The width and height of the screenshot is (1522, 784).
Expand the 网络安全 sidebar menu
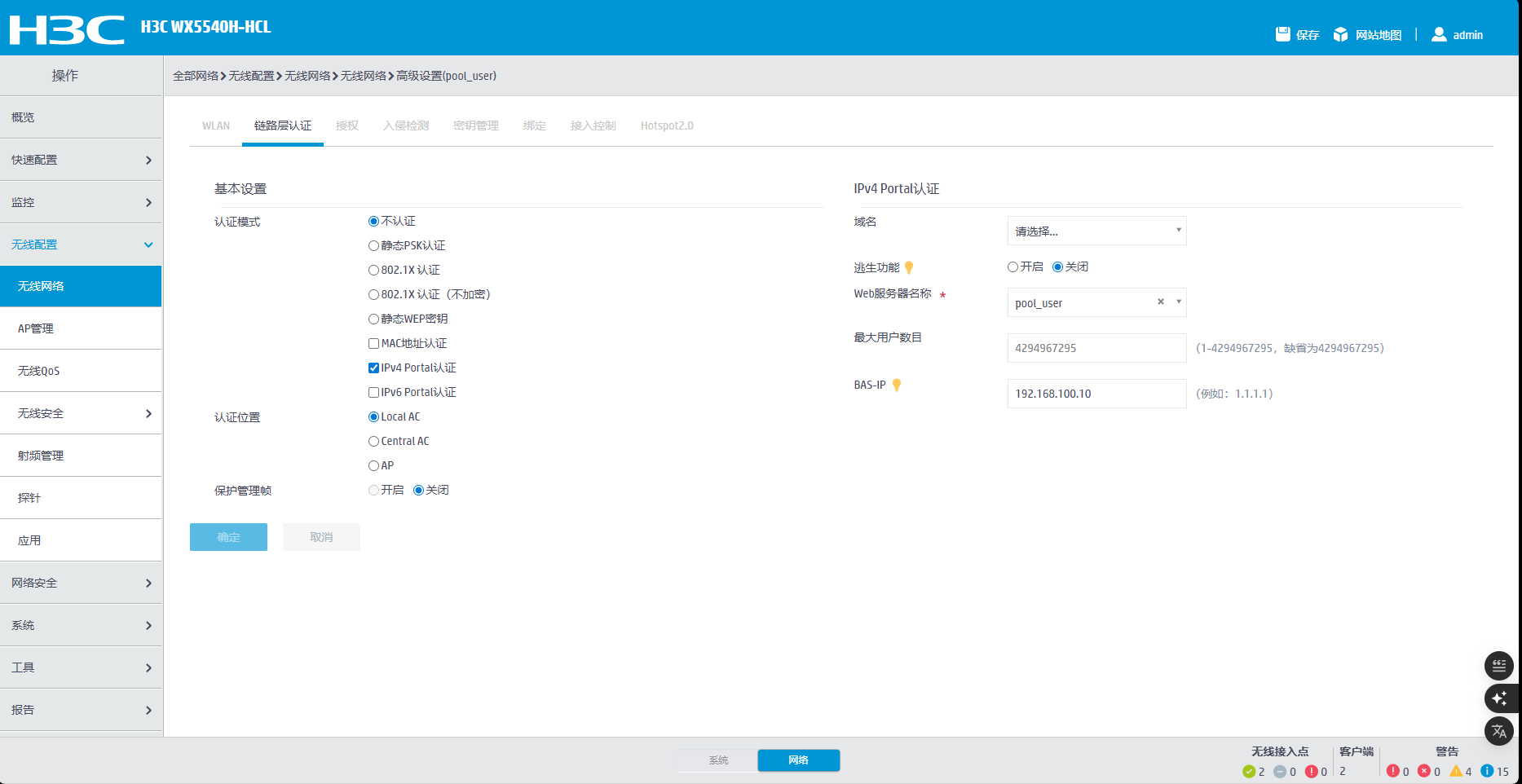point(81,583)
